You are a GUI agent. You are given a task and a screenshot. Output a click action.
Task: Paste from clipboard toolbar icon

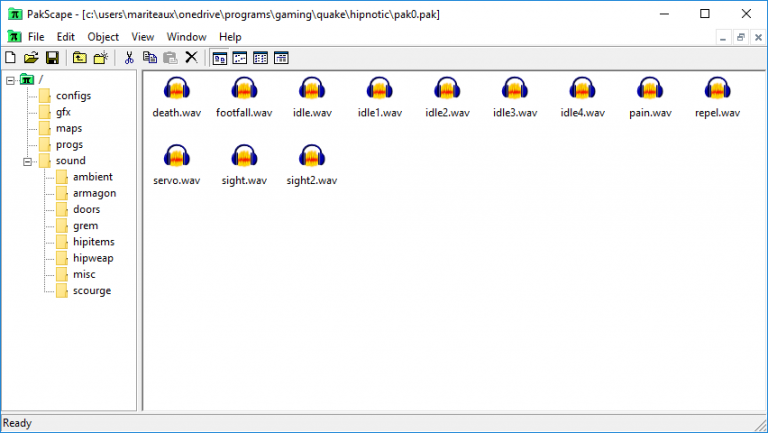[x=170, y=58]
